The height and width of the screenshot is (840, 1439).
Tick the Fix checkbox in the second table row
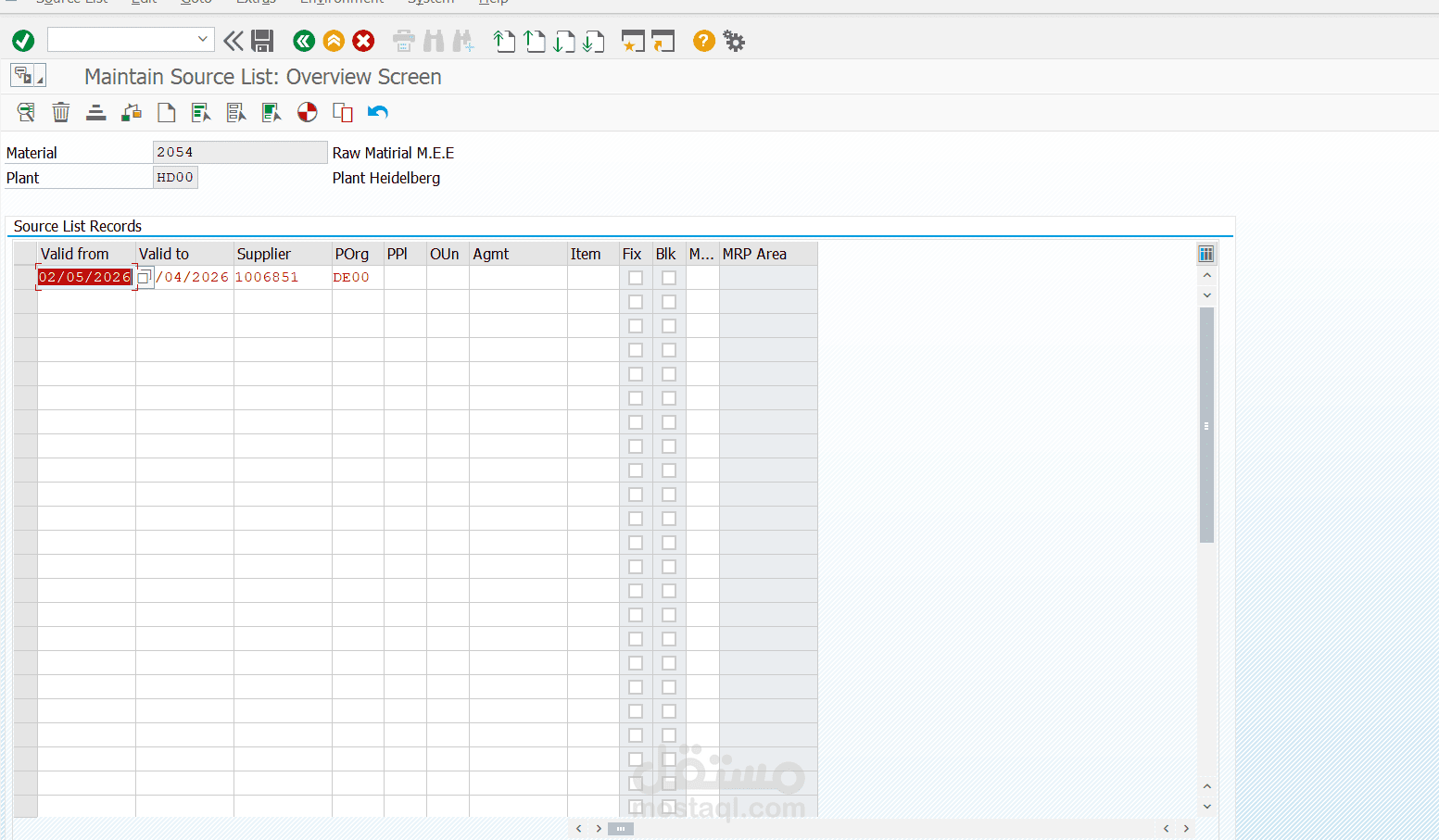(x=635, y=301)
